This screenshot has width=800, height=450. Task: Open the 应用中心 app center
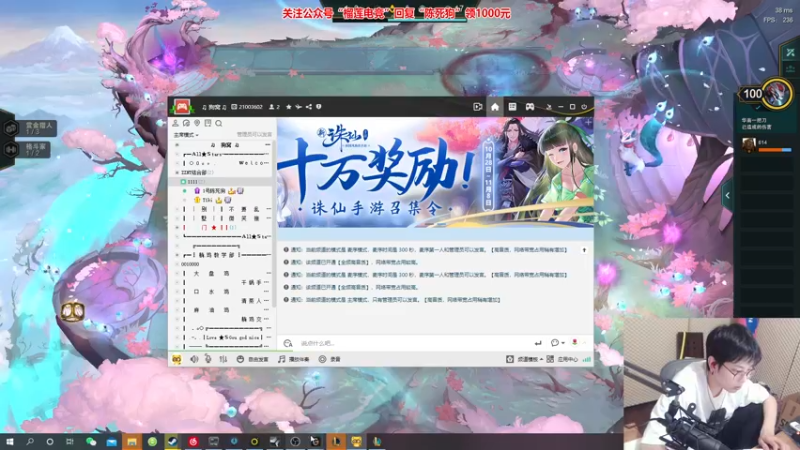[562, 359]
